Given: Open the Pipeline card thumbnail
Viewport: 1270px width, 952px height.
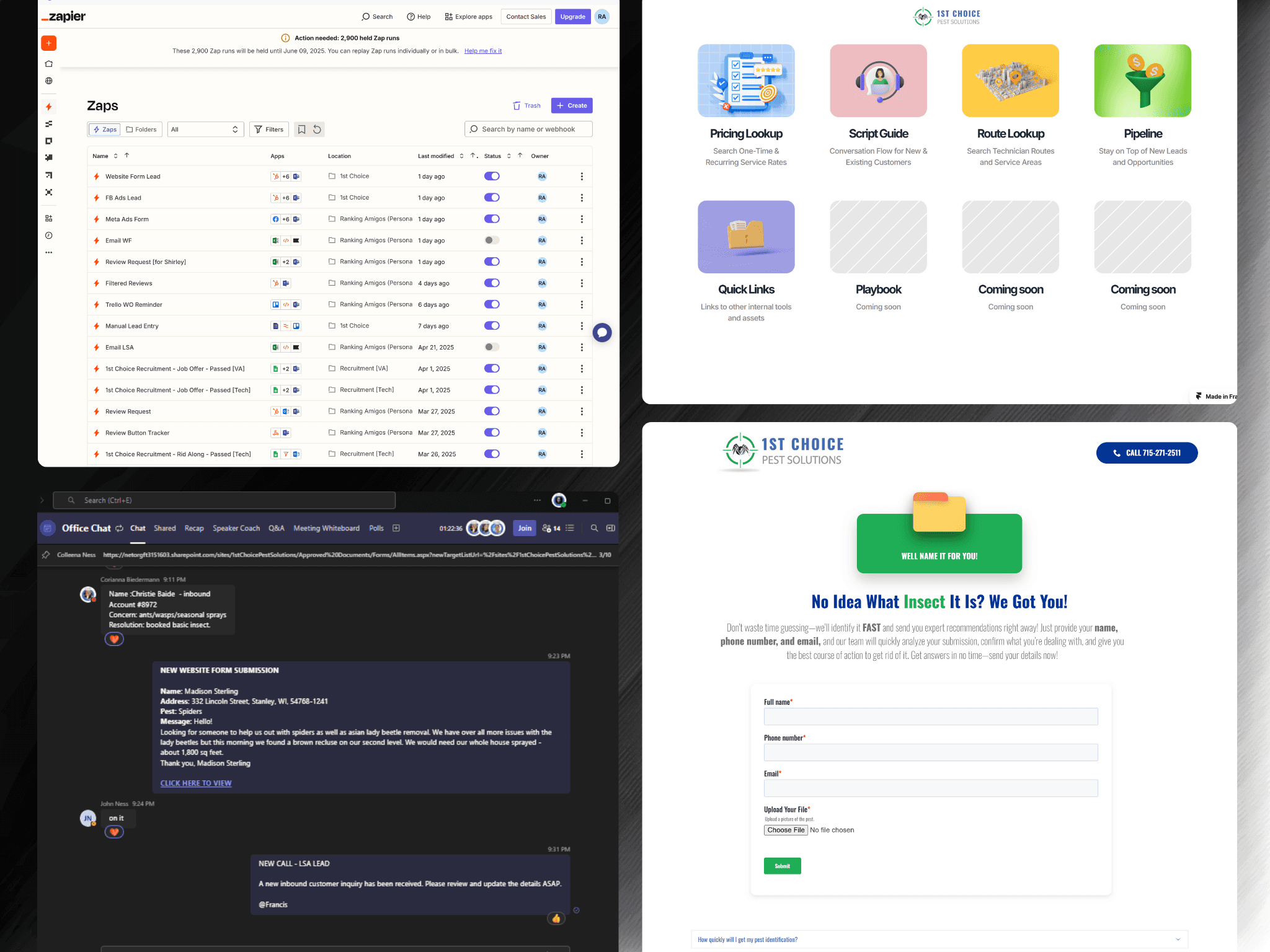Looking at the screenshot, I should pyautogui.click(x=1143, y=81).
